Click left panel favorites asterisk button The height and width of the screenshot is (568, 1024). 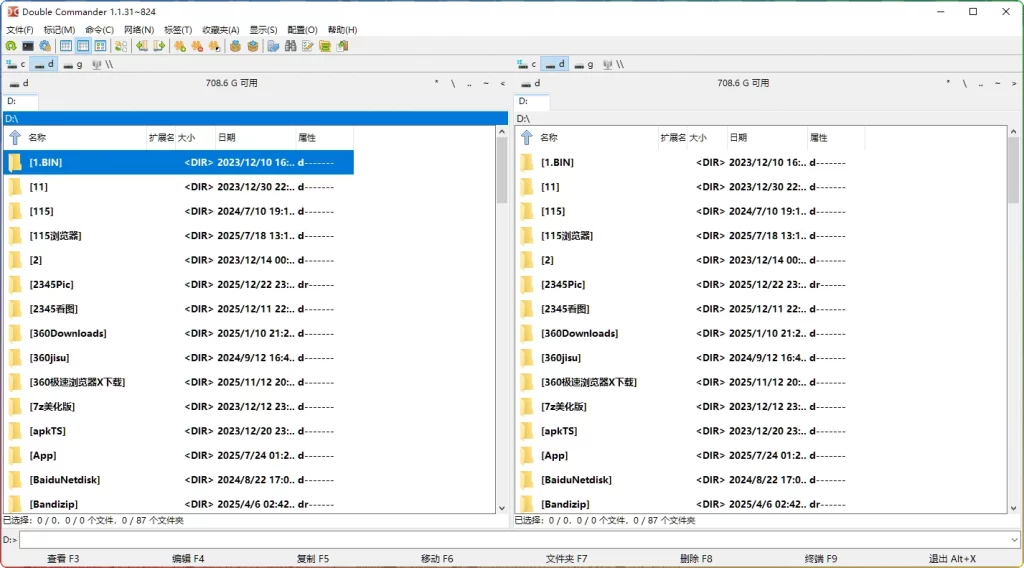(x=436, y=83)
